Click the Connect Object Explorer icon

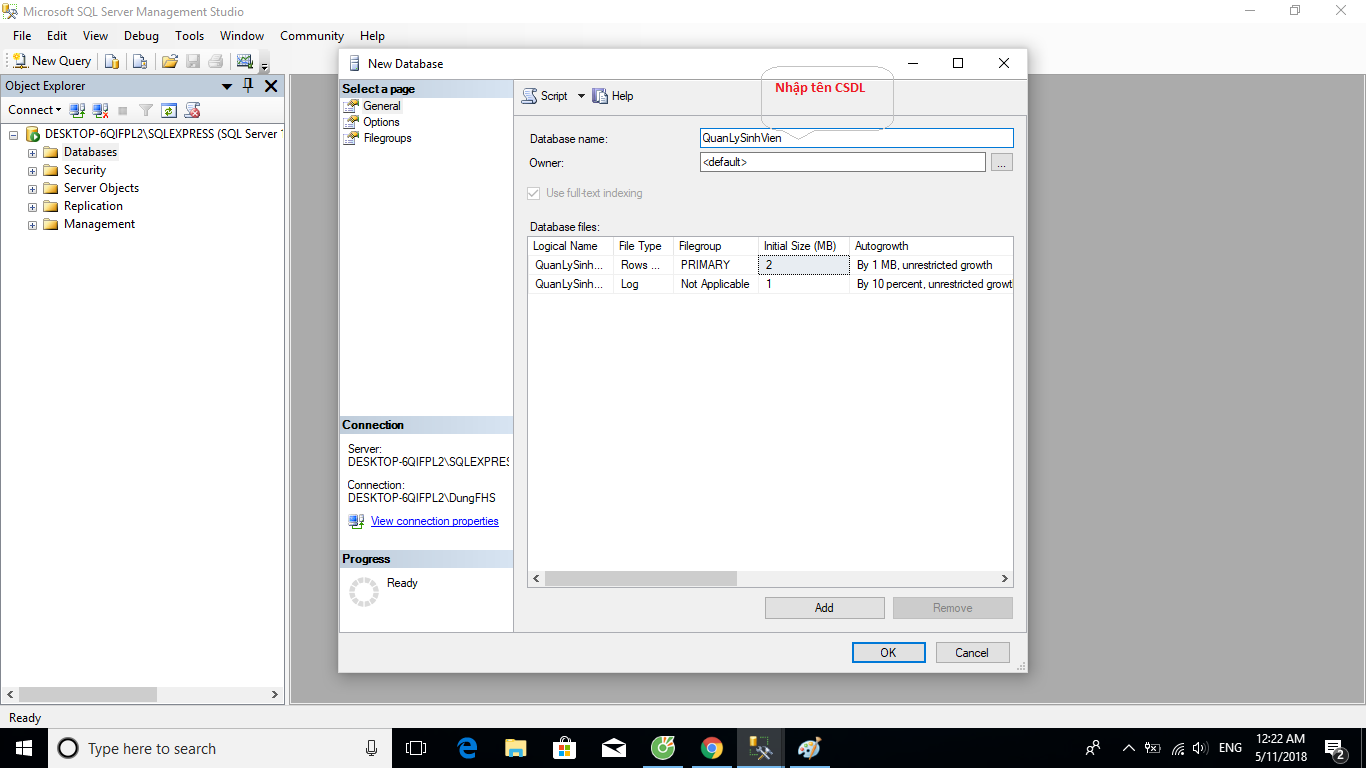77,110
